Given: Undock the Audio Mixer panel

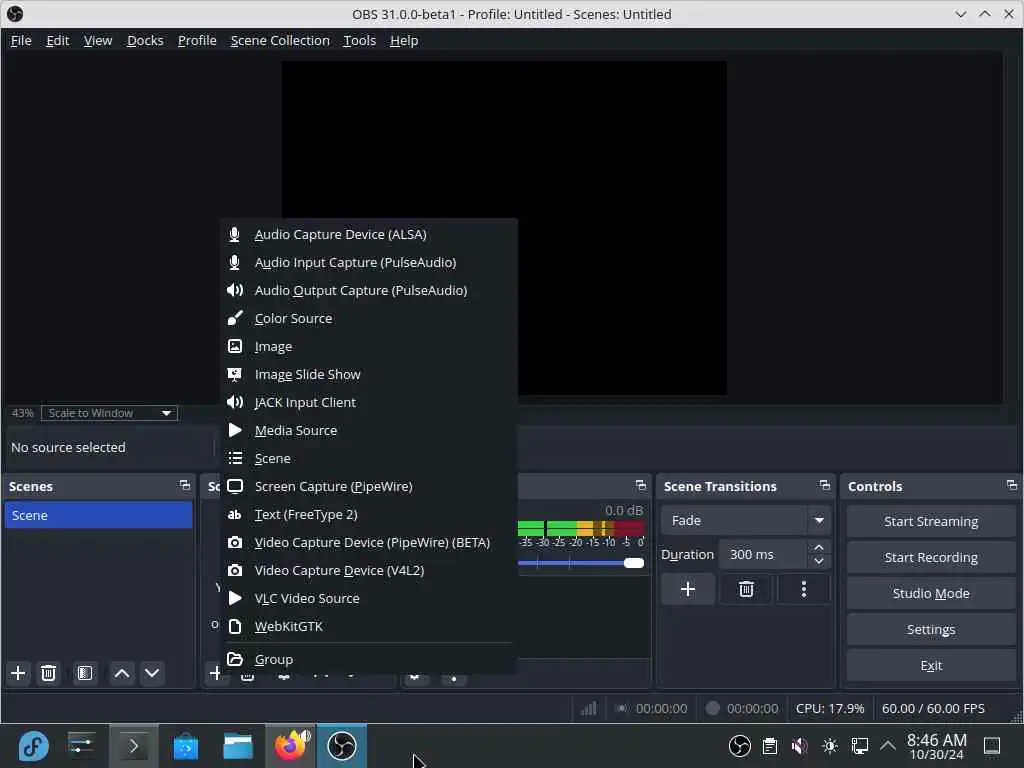Looking at the screenshot, I should (x=641, y=485).
